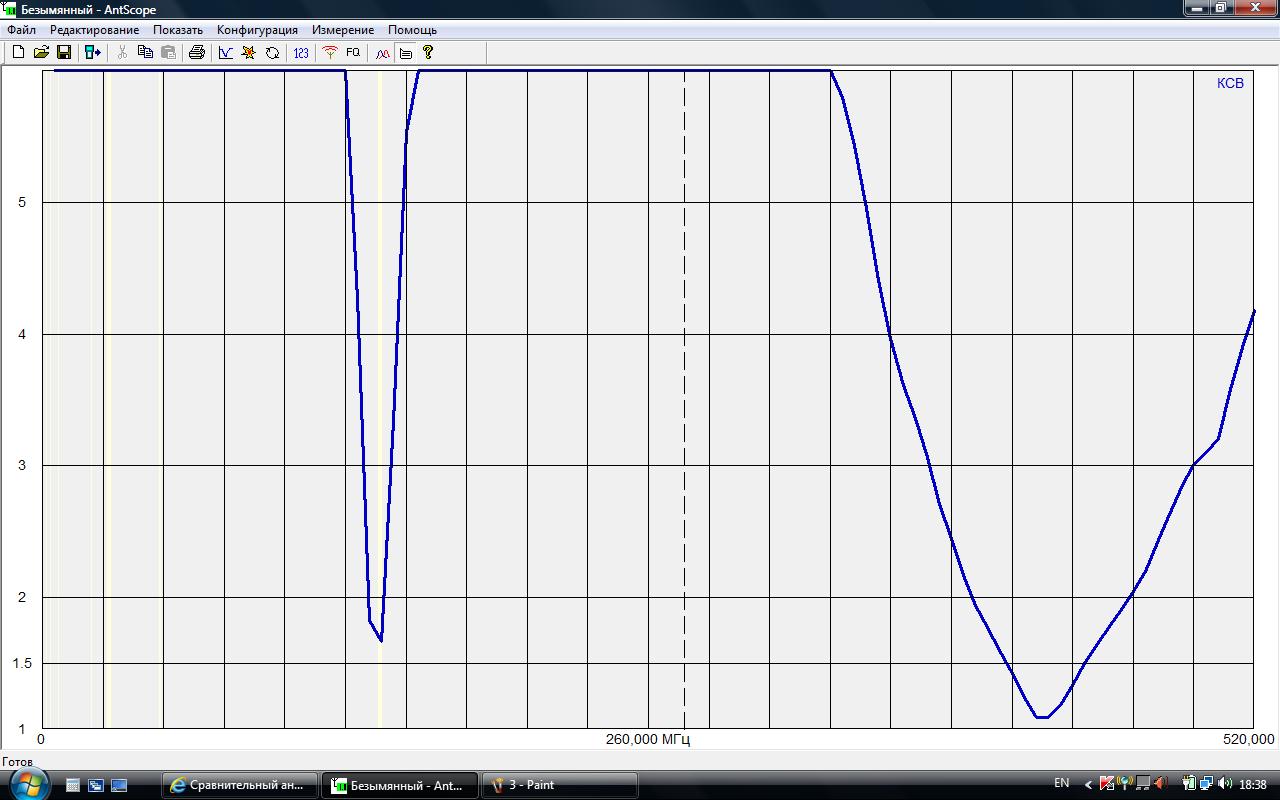Image resolution: width=1280 pixels, height=800 pixels.
Task: Click the КСВ label in the graph corner
Action: pos(1230,83)
